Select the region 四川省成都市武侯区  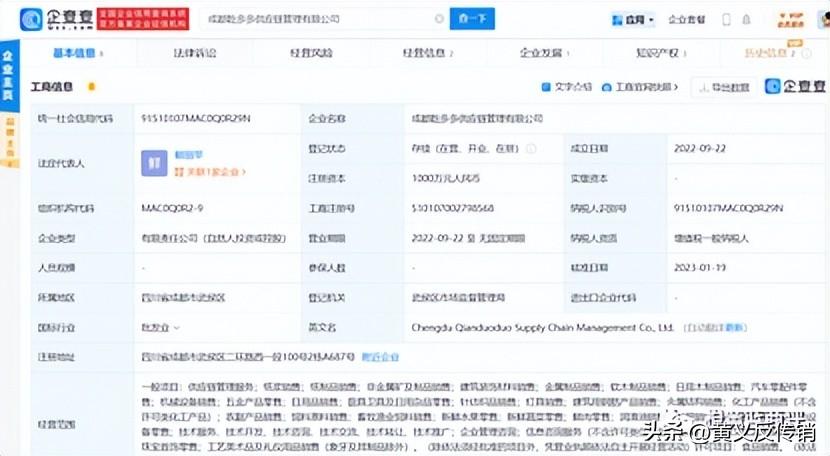coord(183,298)
